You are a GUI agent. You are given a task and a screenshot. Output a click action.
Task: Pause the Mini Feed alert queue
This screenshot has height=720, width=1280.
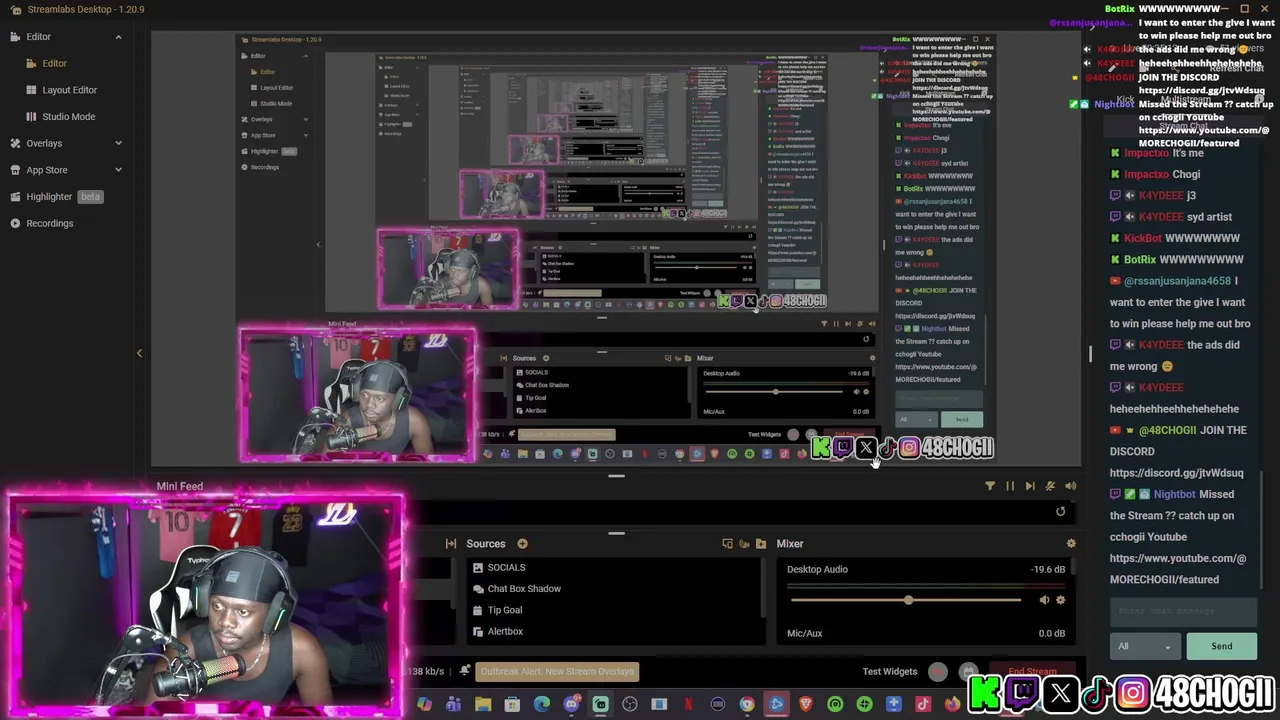pos(1009,486)
